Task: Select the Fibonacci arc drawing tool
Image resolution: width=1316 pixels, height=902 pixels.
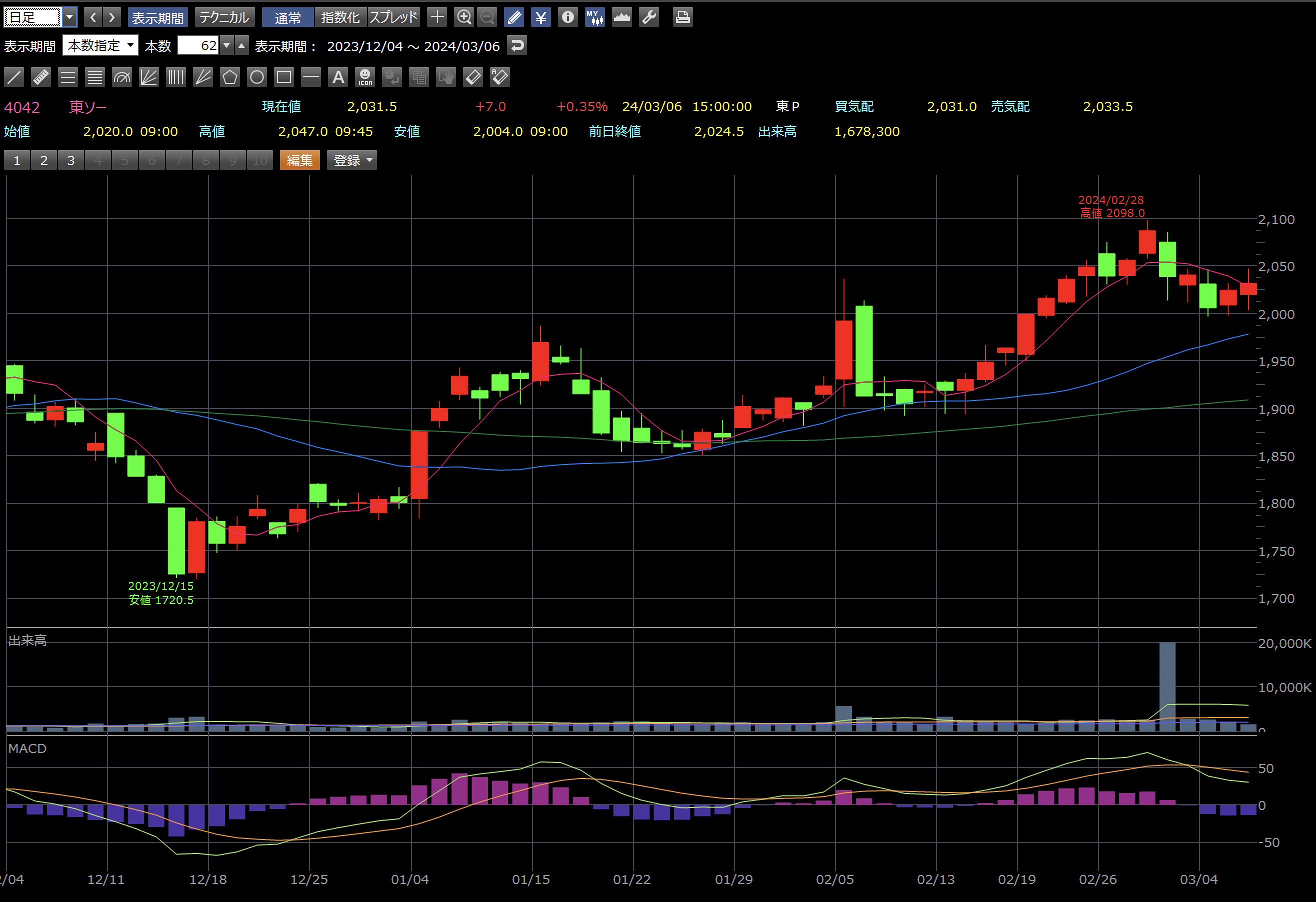Action: pyautogui.click(x=121, y=77)
